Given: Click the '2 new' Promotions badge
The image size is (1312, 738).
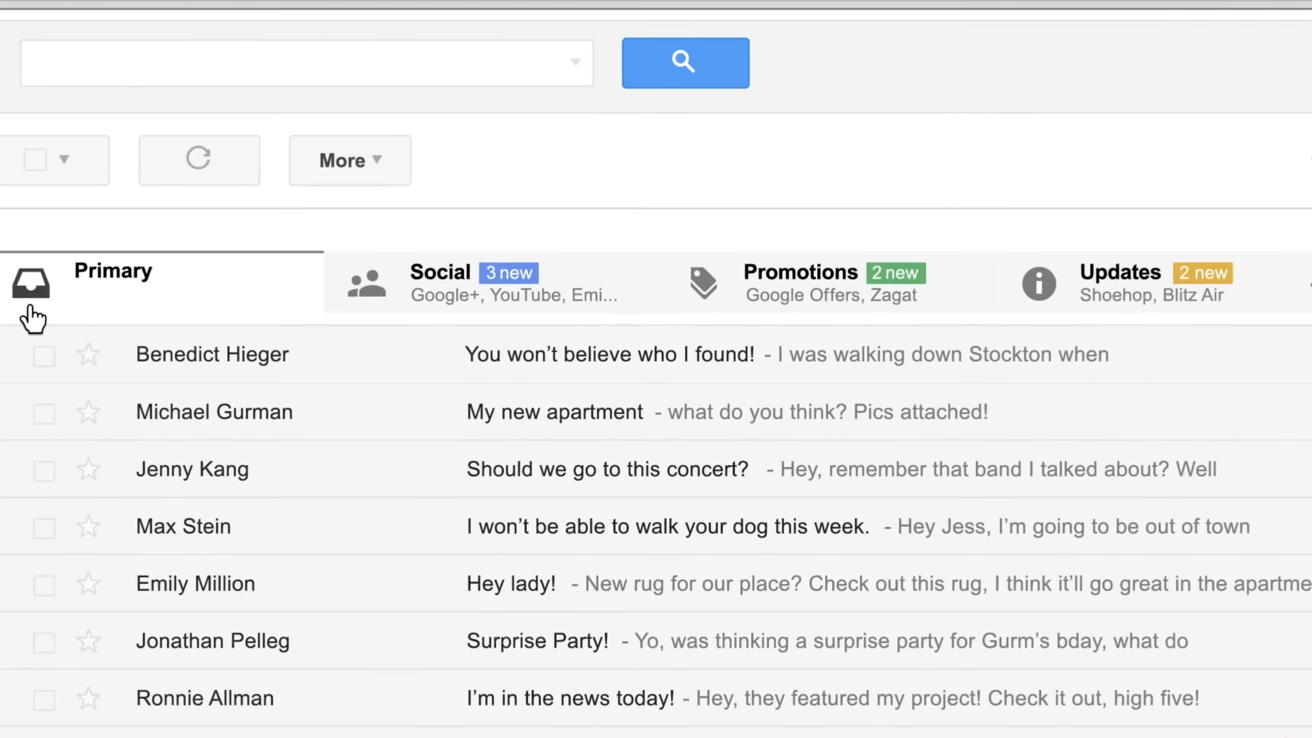Looking at the screenshot, I should click(x=896, y=273).
